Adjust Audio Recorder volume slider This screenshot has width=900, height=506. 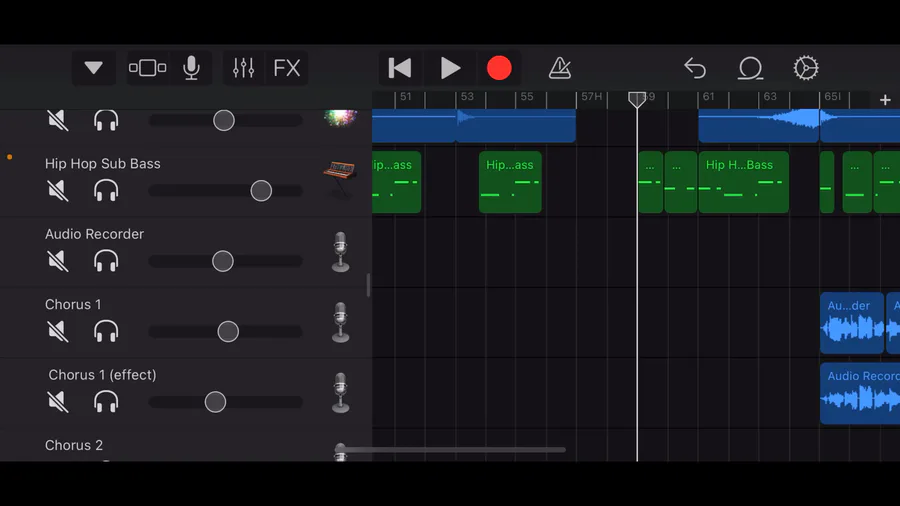coord(225,261)
